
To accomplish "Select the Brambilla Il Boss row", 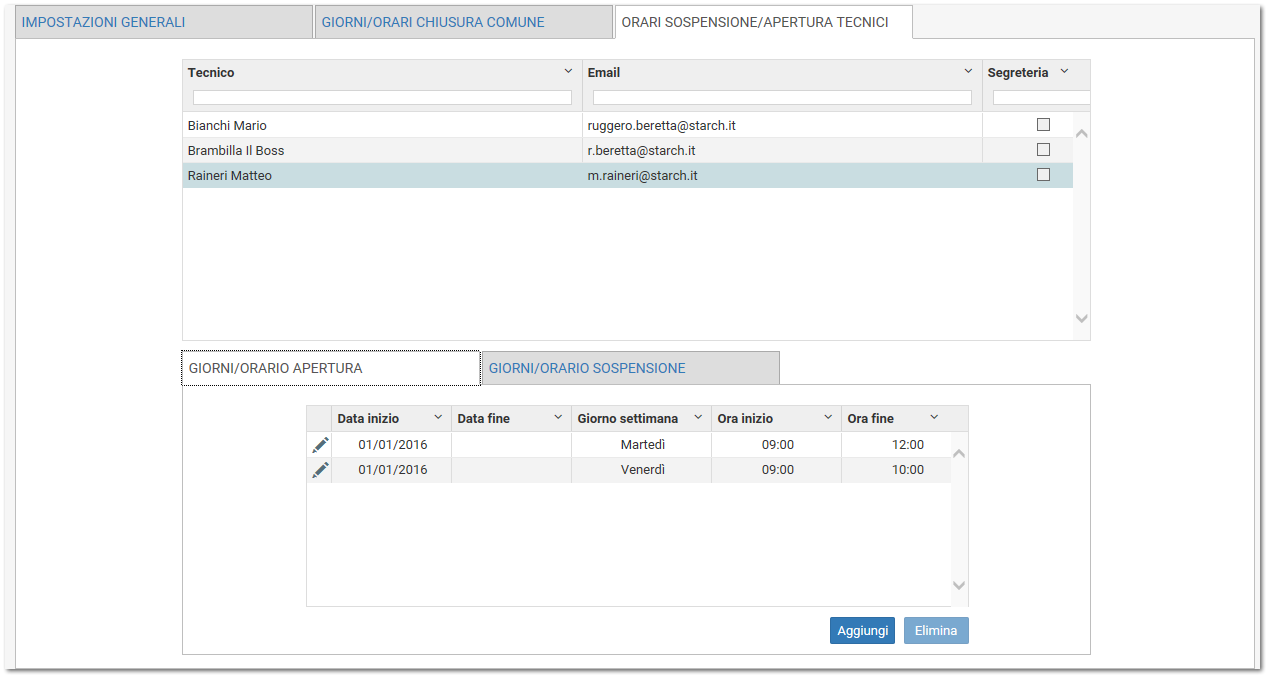I will [x=627, y=150].
